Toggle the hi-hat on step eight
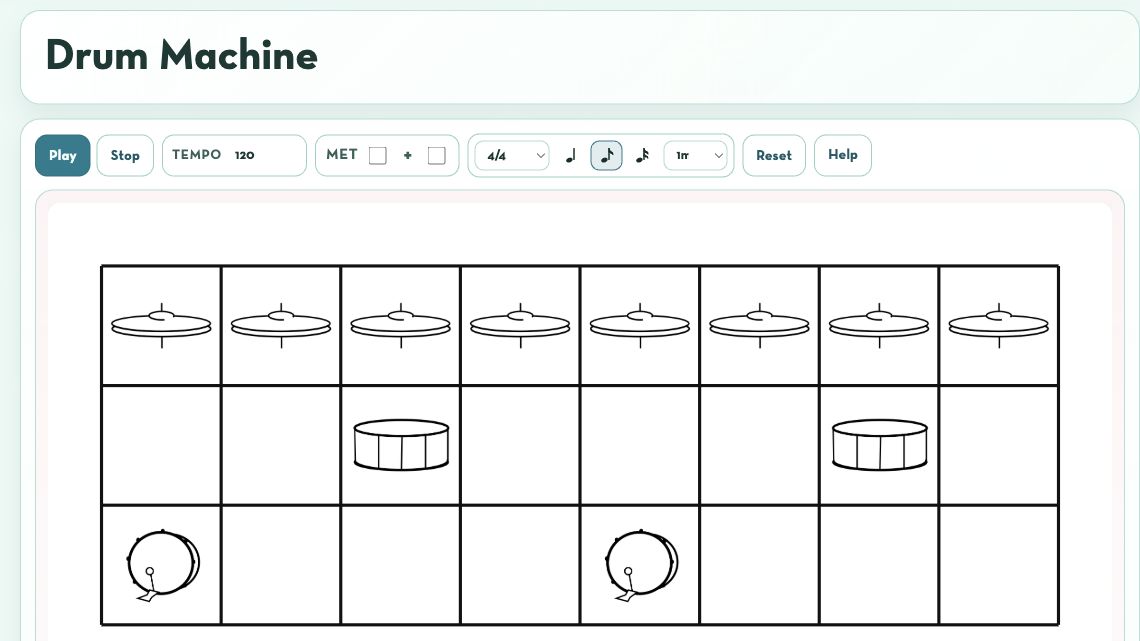The width and height of the screenshot is (1140, 641). (x=999, y=326)
